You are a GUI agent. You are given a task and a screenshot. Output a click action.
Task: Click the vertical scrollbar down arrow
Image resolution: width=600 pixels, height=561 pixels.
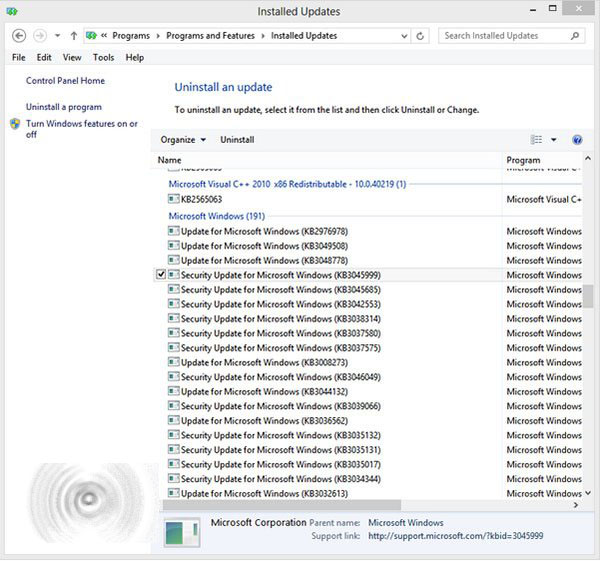(588, 493)
